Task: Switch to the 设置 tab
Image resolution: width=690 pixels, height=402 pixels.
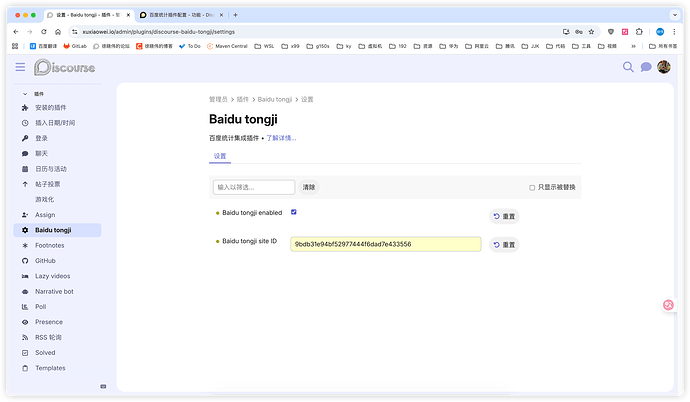Action: point(219,156)
